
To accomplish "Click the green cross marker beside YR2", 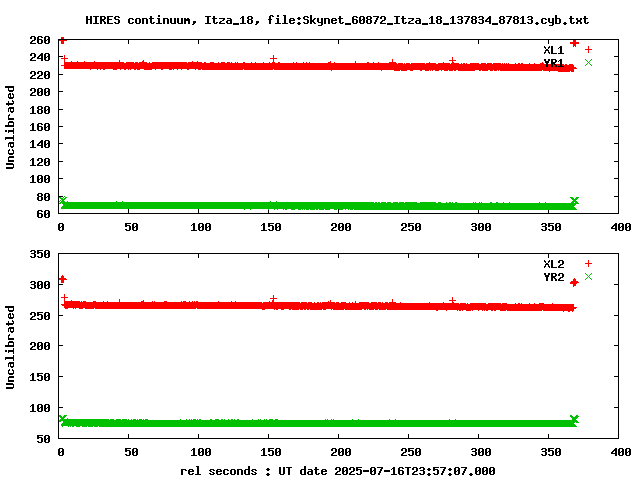I will coord(588,277).
